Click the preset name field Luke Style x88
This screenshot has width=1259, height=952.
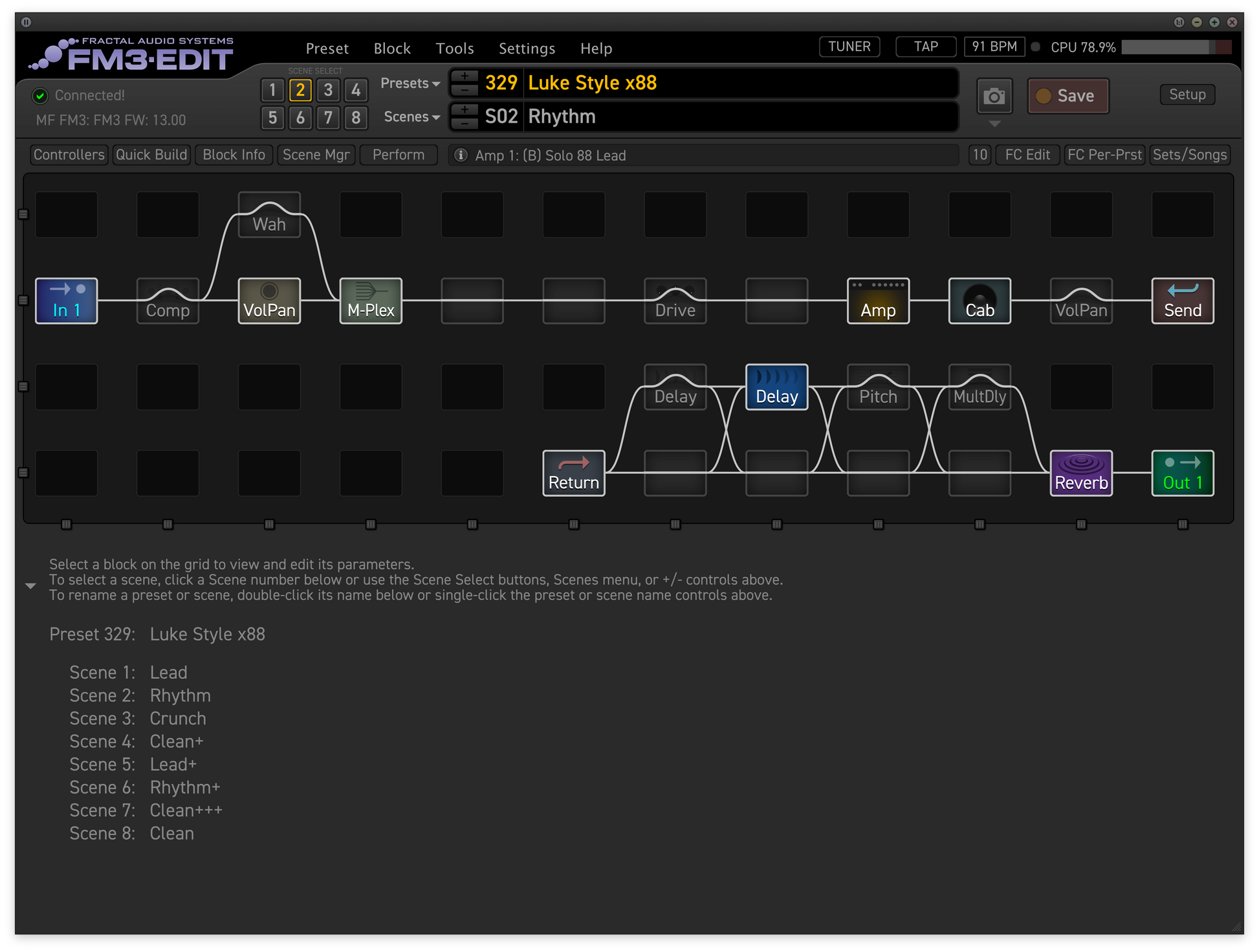741,83
